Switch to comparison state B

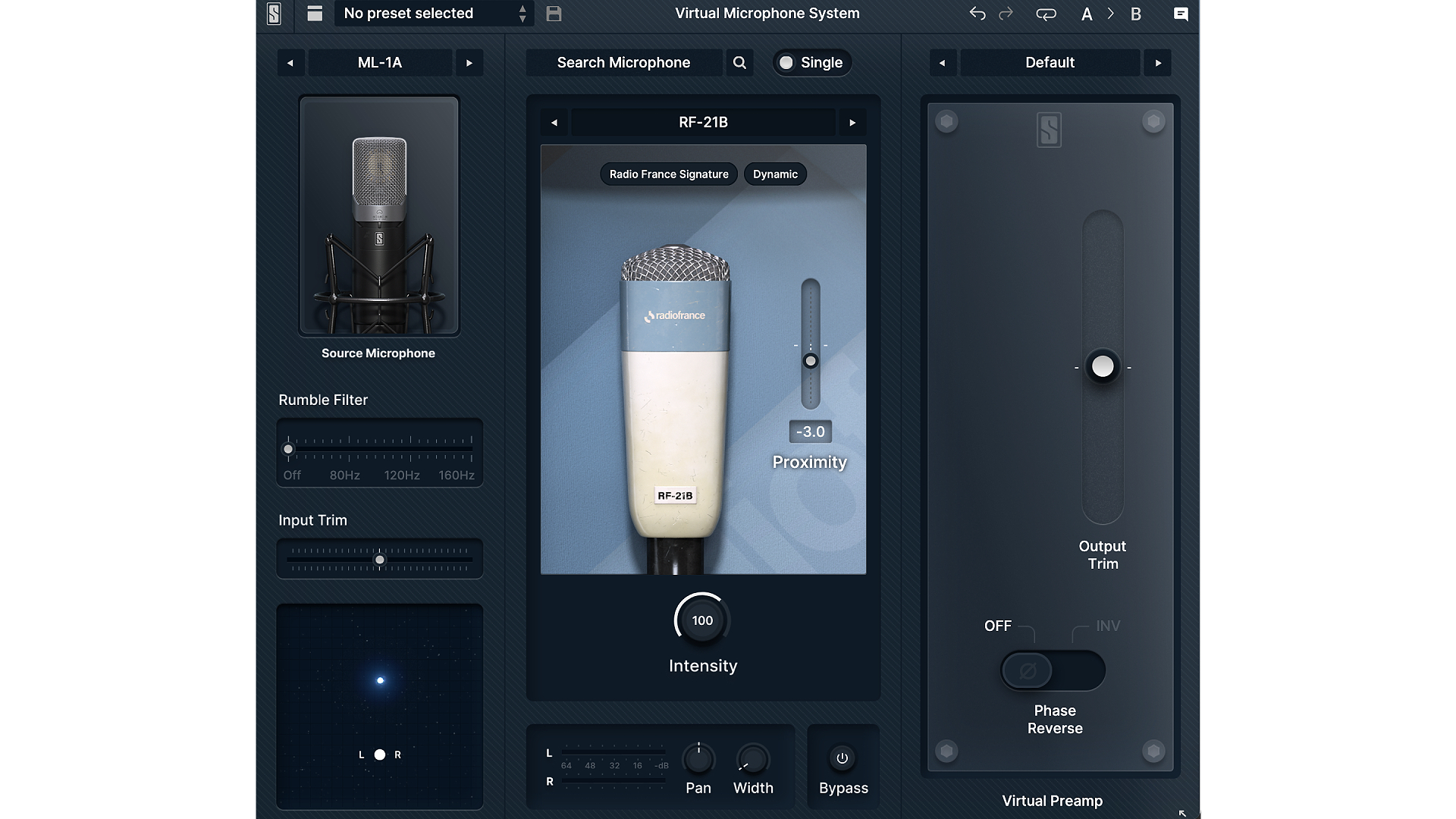point(1135,14)
